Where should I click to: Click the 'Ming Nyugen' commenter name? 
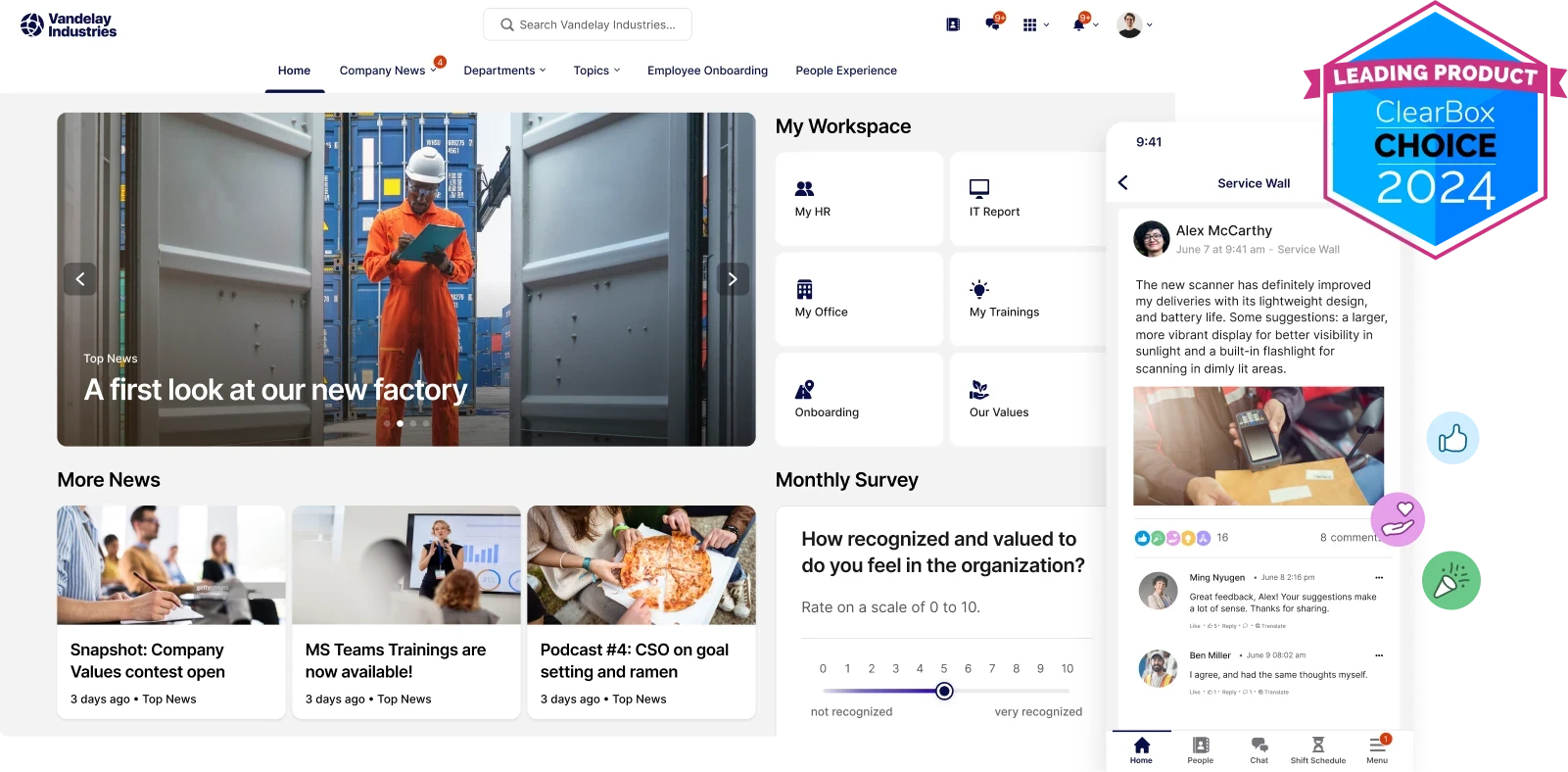pyautogui.click(x=1217, y=578)
